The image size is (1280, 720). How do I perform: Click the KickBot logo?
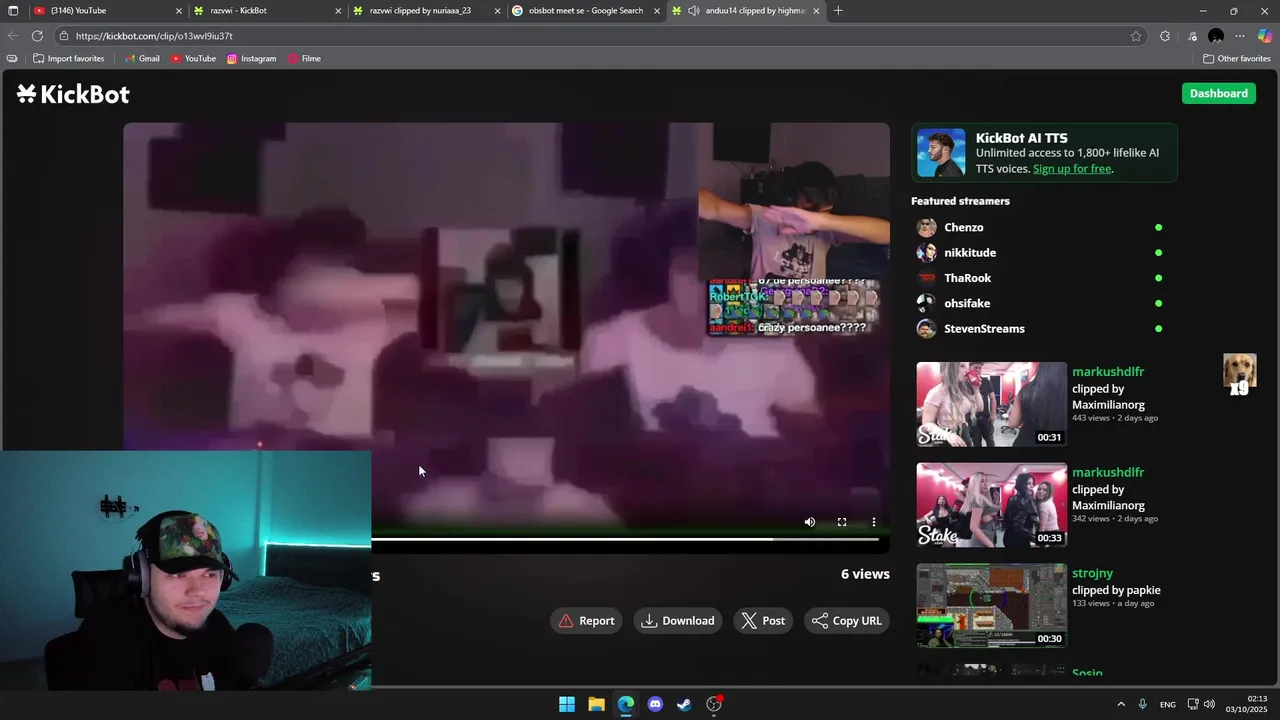pos(73,94)
